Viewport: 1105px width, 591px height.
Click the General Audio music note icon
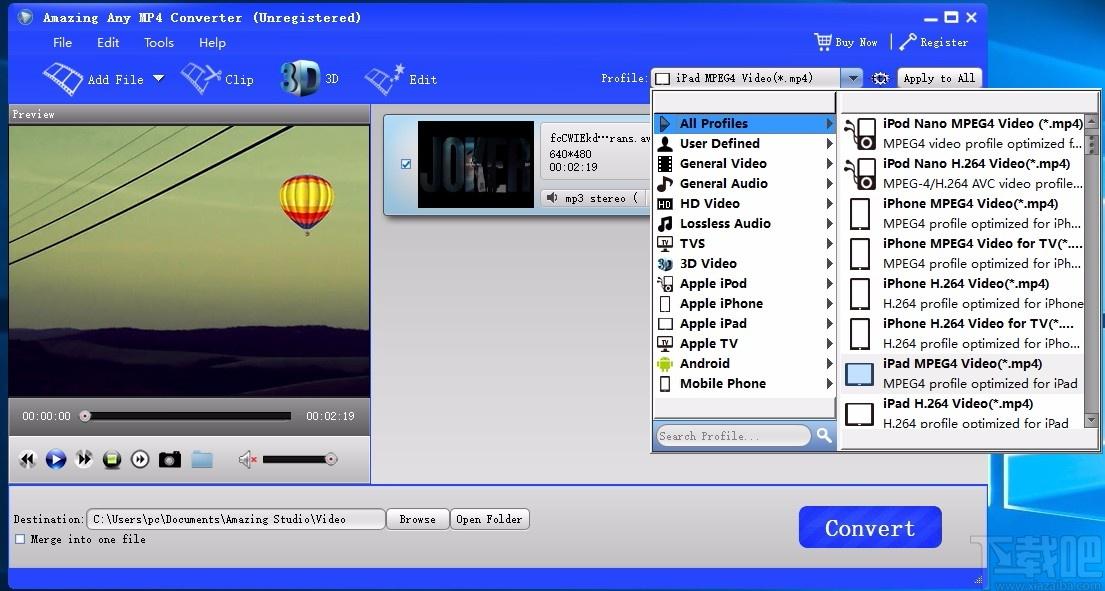665,184
